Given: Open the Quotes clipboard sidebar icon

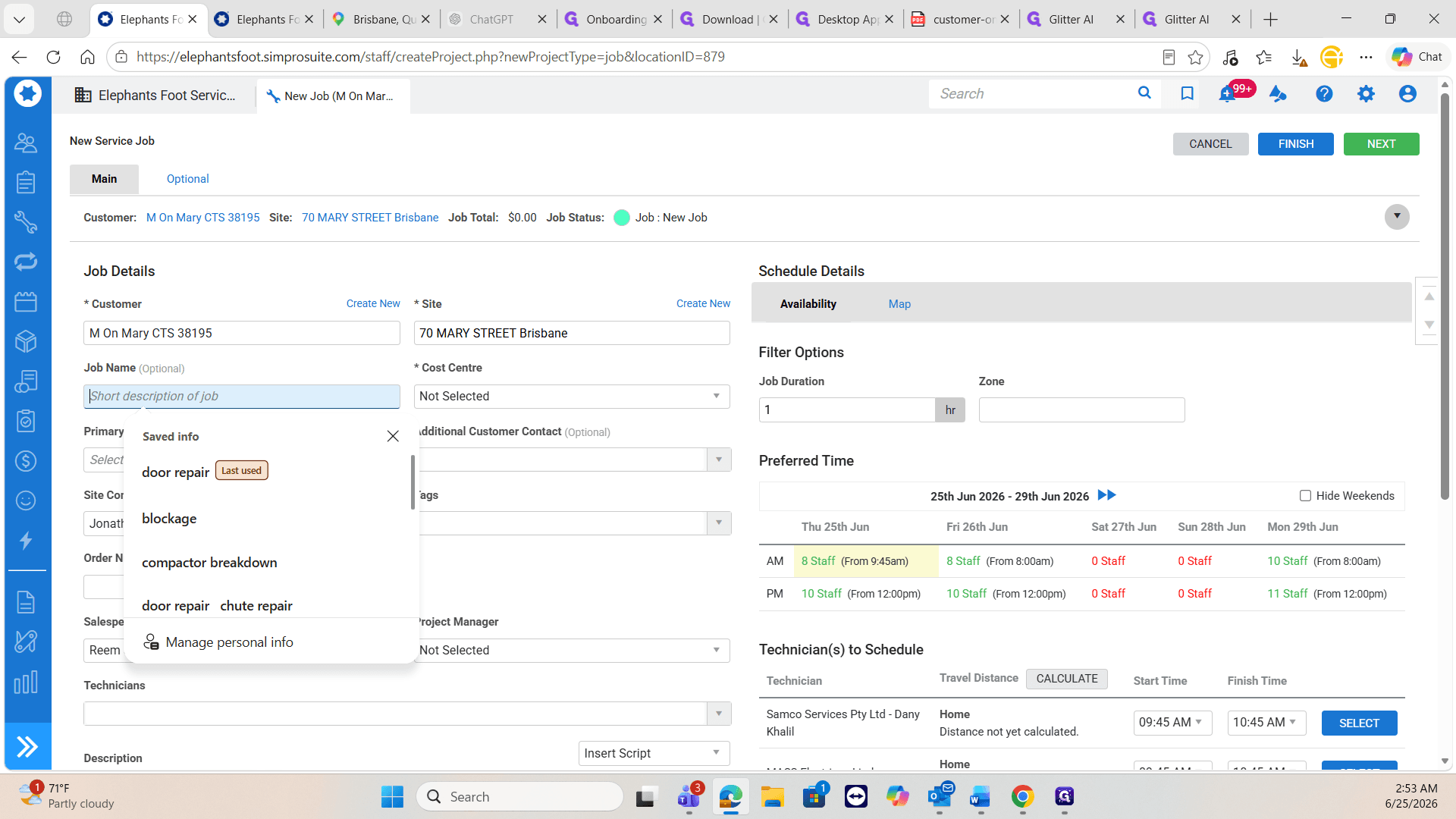Looking at the screenshot, I should tap(26, 182).
